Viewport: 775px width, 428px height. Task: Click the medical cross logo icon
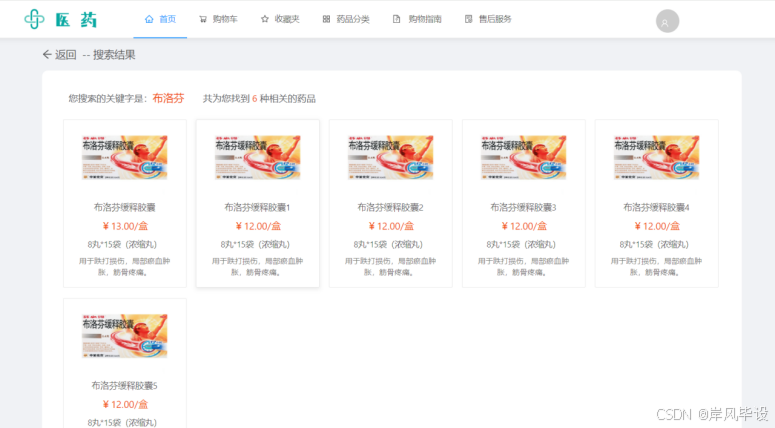pos(34,19)
